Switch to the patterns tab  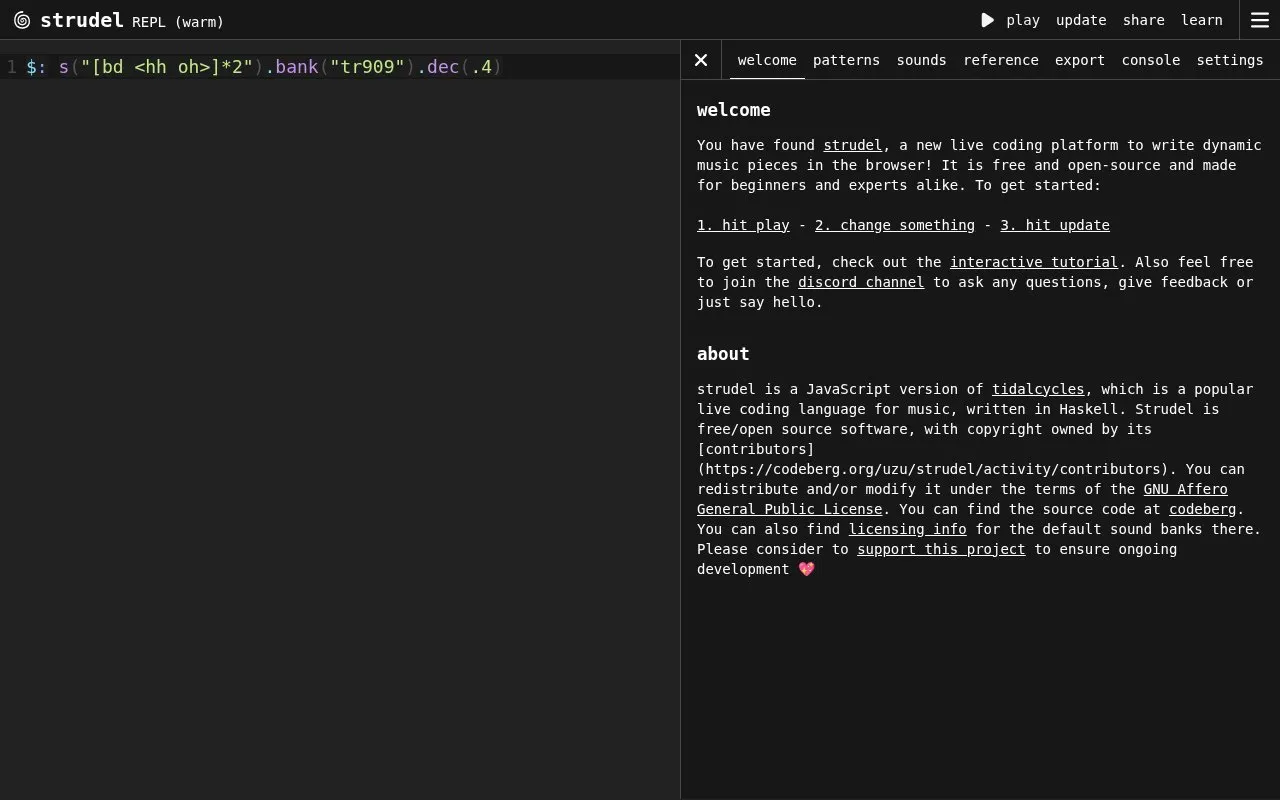[x=846, y=60]
